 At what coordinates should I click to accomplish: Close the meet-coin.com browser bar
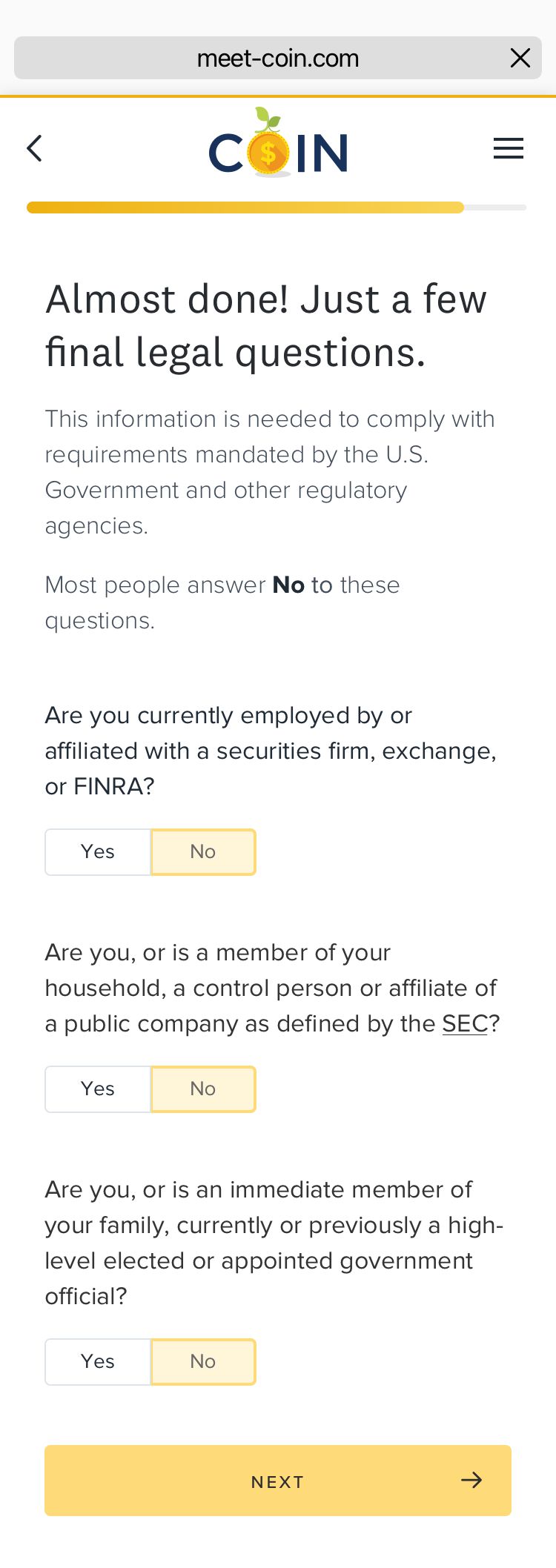pyautogui.click(x=520, y=58)
